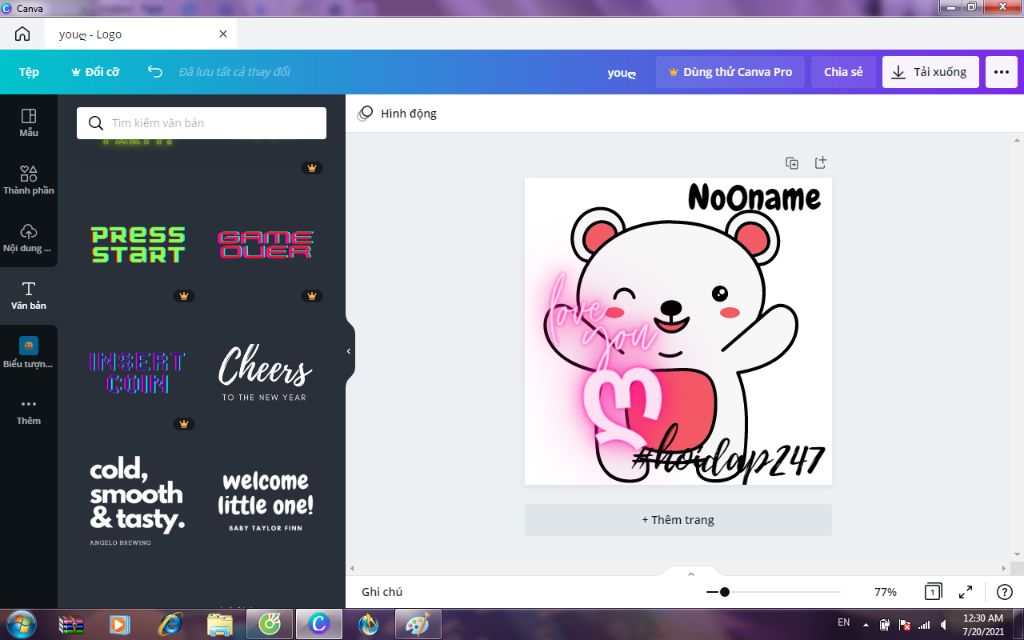This screenshot has height=640, width=1024.
Task: Select the #hoidap247 text on canvas
Action: [729, 455]
